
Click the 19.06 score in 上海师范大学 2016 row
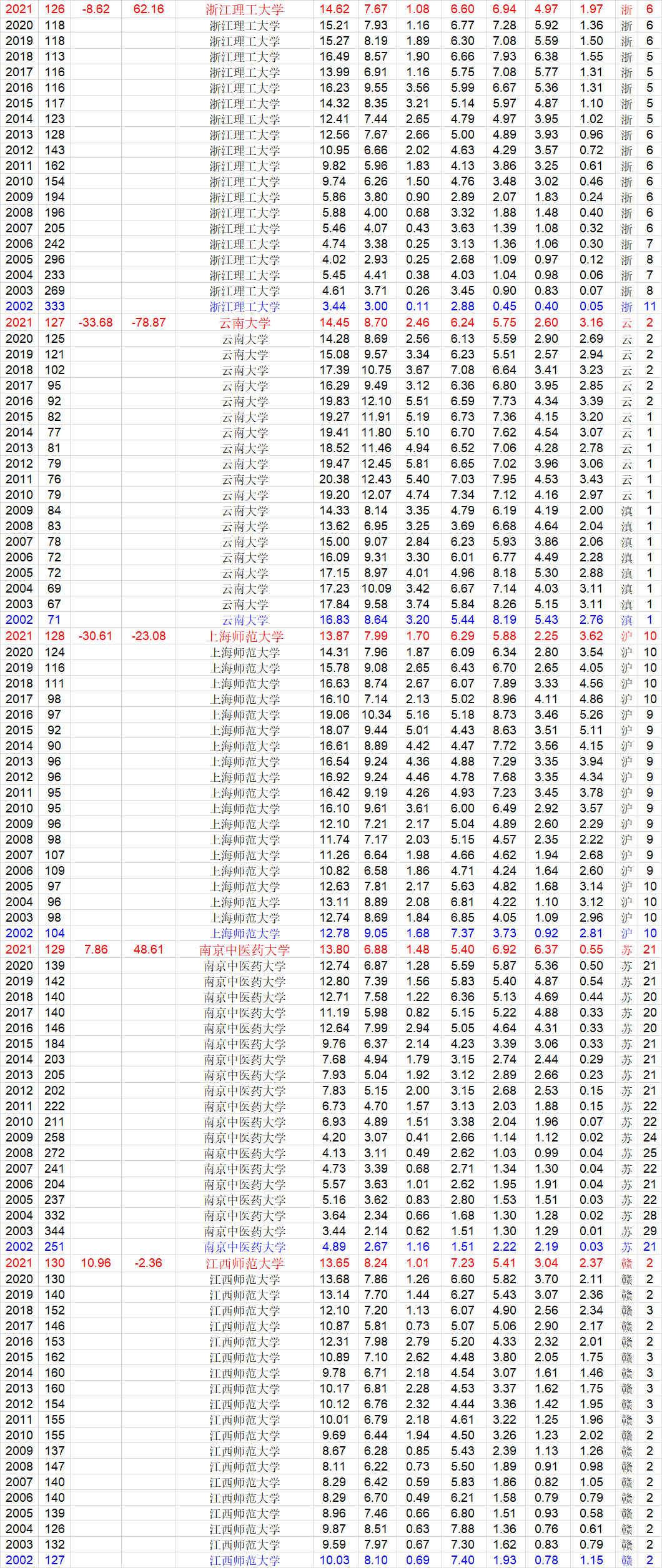(334, 715)
